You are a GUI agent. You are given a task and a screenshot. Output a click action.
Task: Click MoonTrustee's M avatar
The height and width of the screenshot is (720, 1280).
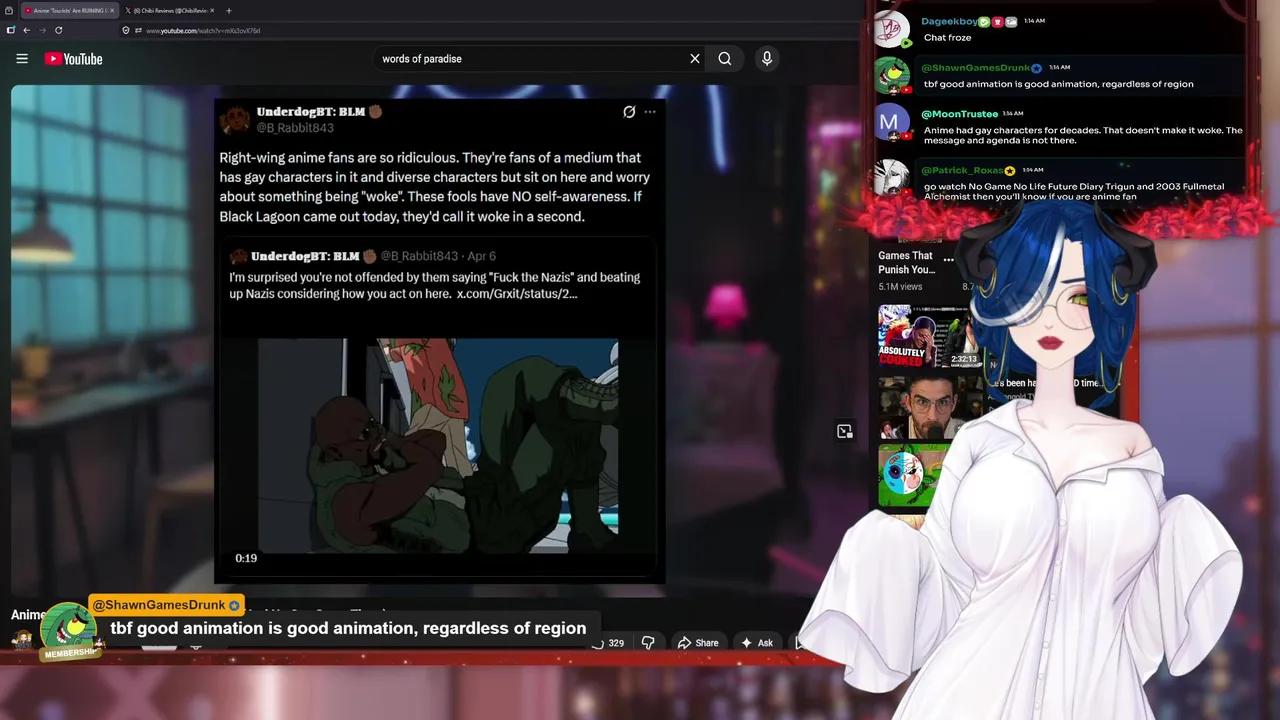point(889,123)
